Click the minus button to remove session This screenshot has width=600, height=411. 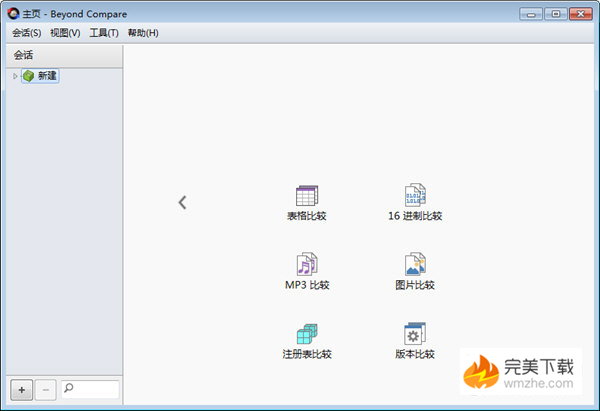(x=46, y=390)
